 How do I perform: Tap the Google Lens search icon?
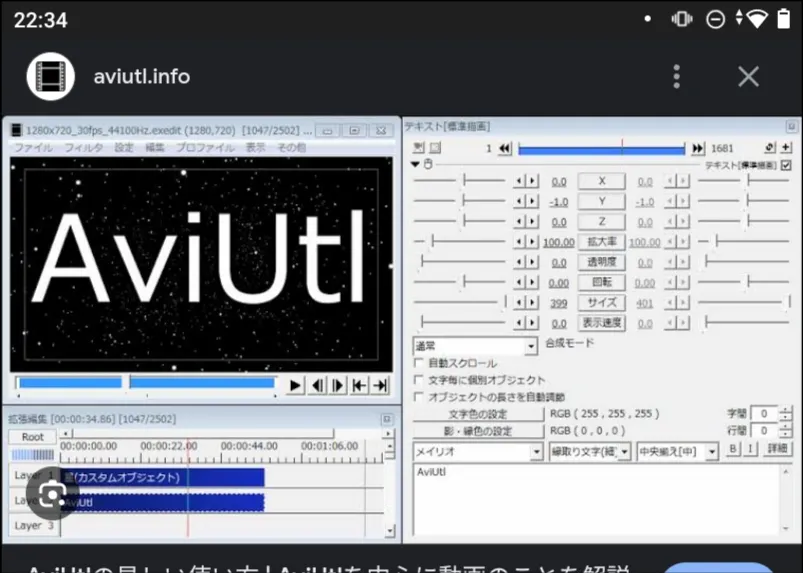52,494
